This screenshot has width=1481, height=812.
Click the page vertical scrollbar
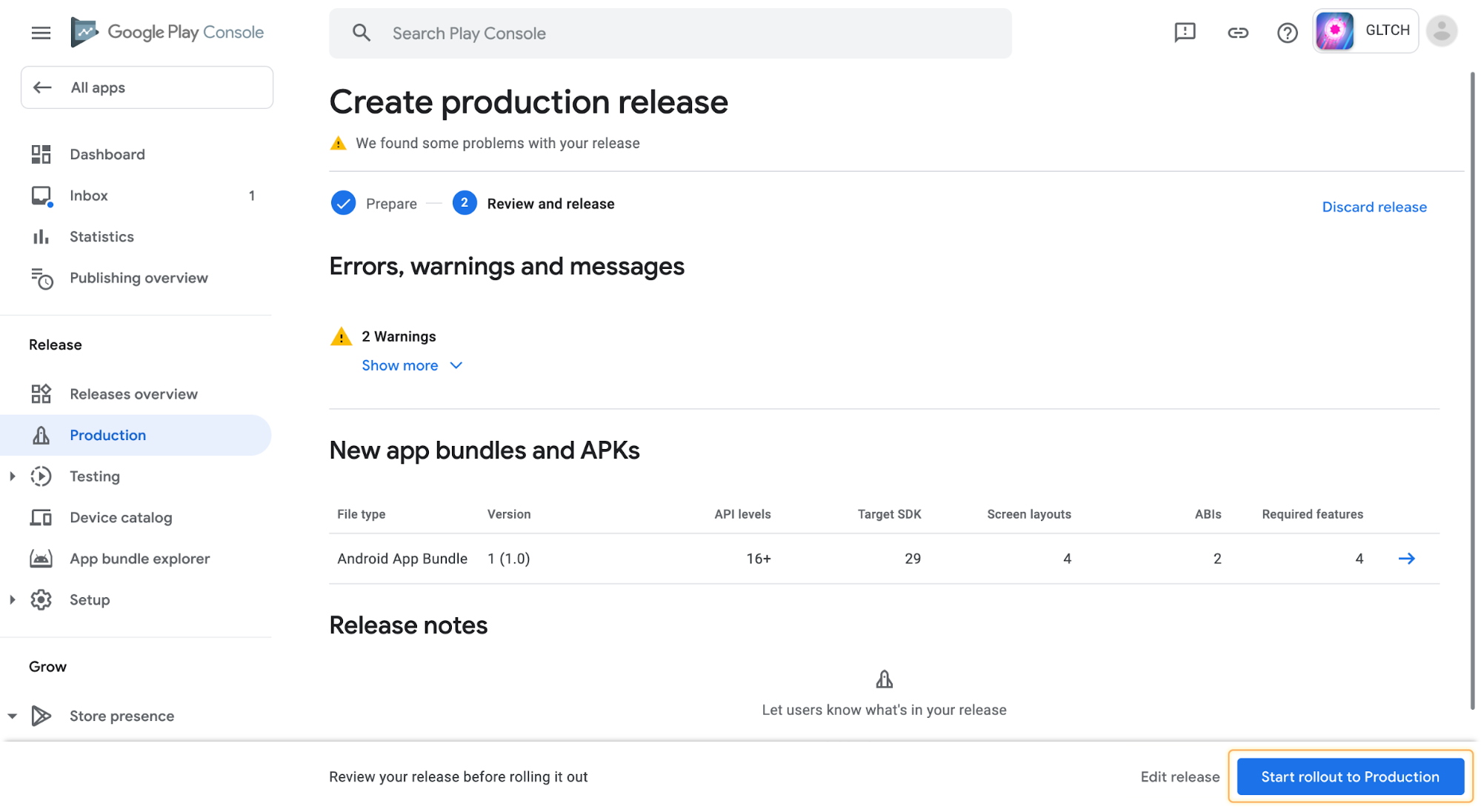tap(1472, 390)
